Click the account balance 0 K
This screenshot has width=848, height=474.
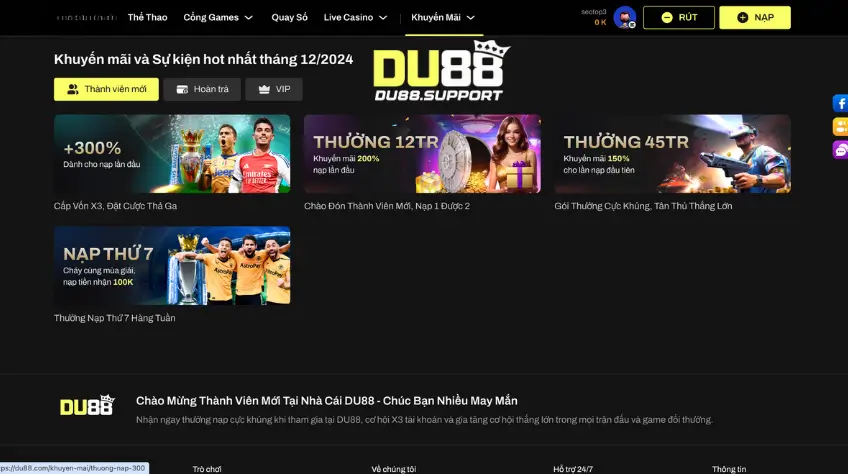point(600,22)
